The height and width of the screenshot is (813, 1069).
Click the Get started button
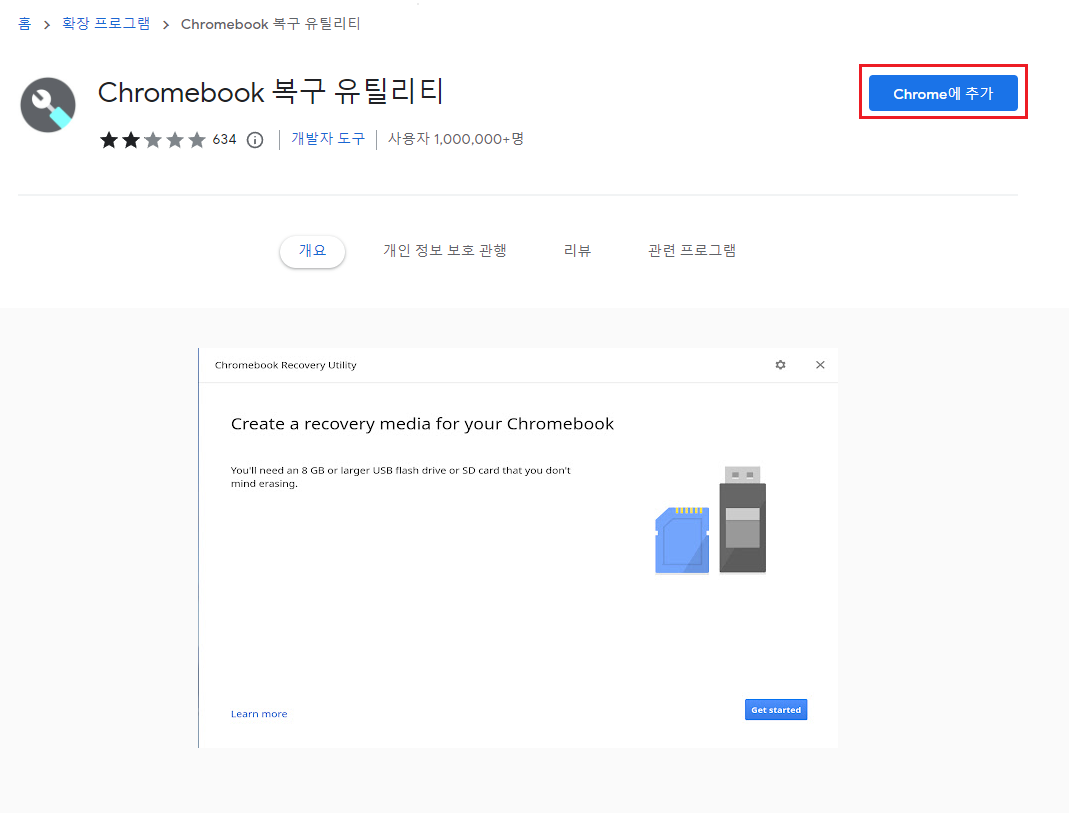pos(776,709)
